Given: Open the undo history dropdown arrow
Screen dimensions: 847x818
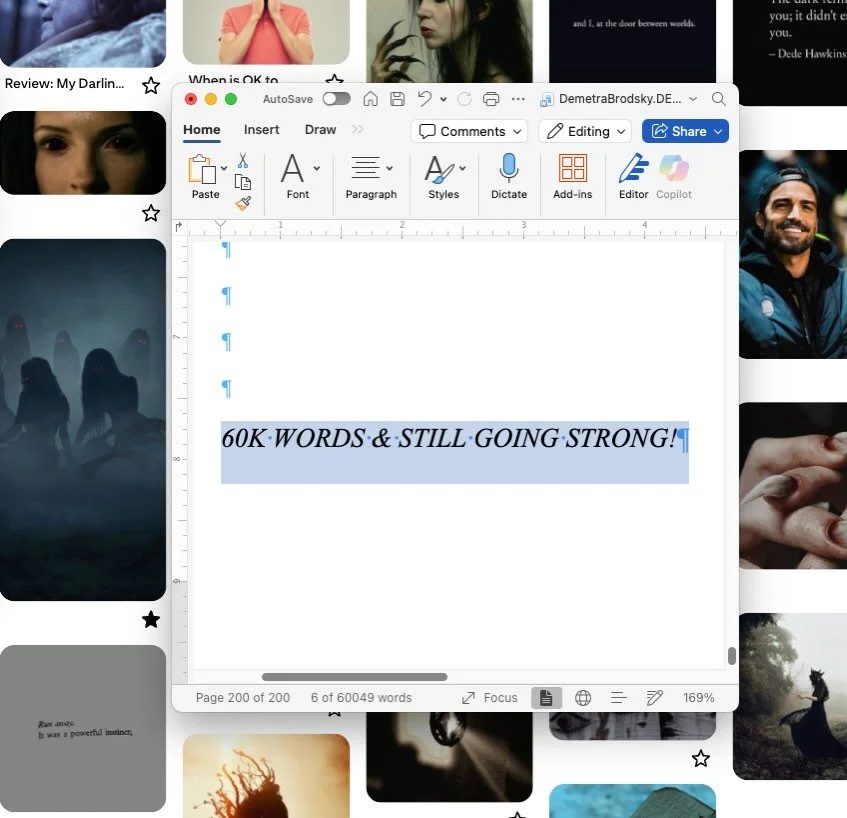Looking at the screenshot, I should (x=443, y=99).
